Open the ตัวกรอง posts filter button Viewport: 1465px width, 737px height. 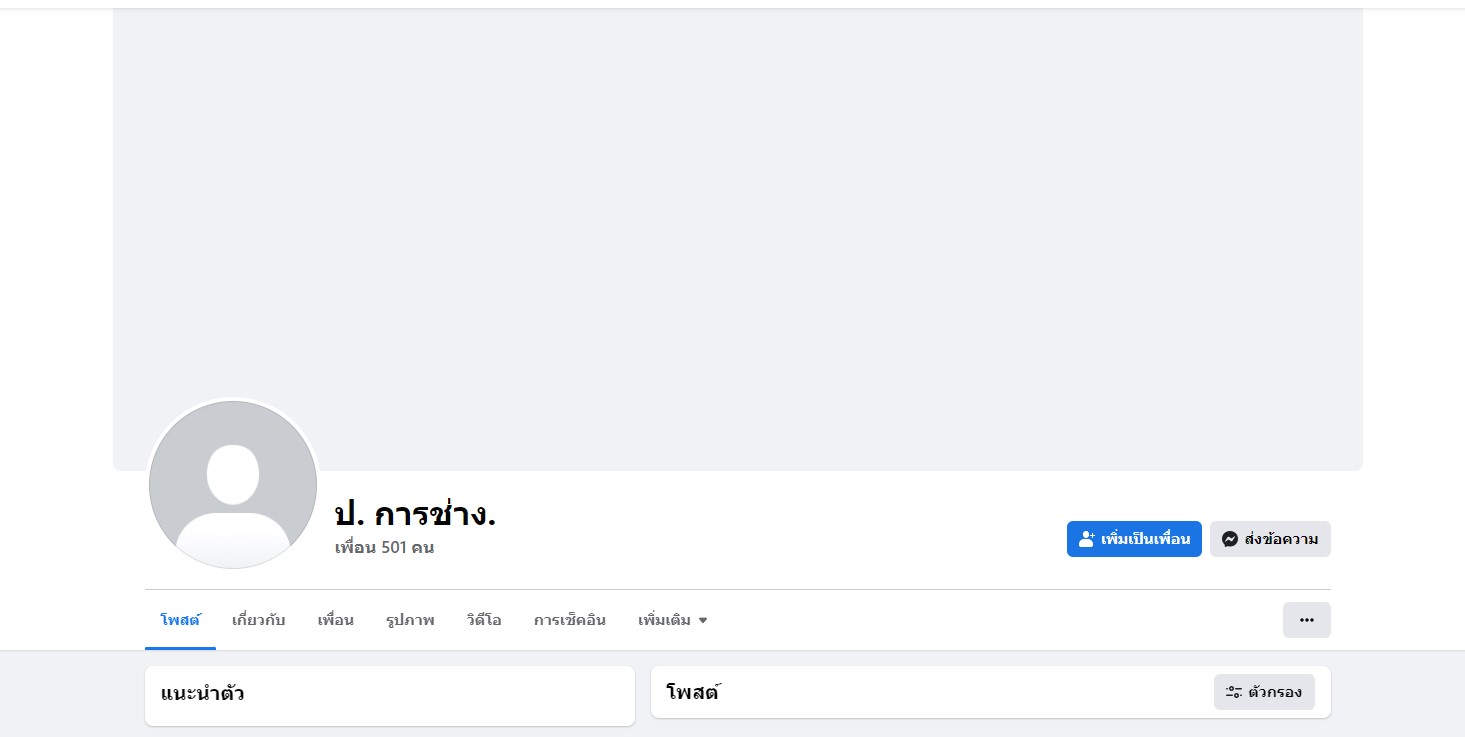[1264, 692]
